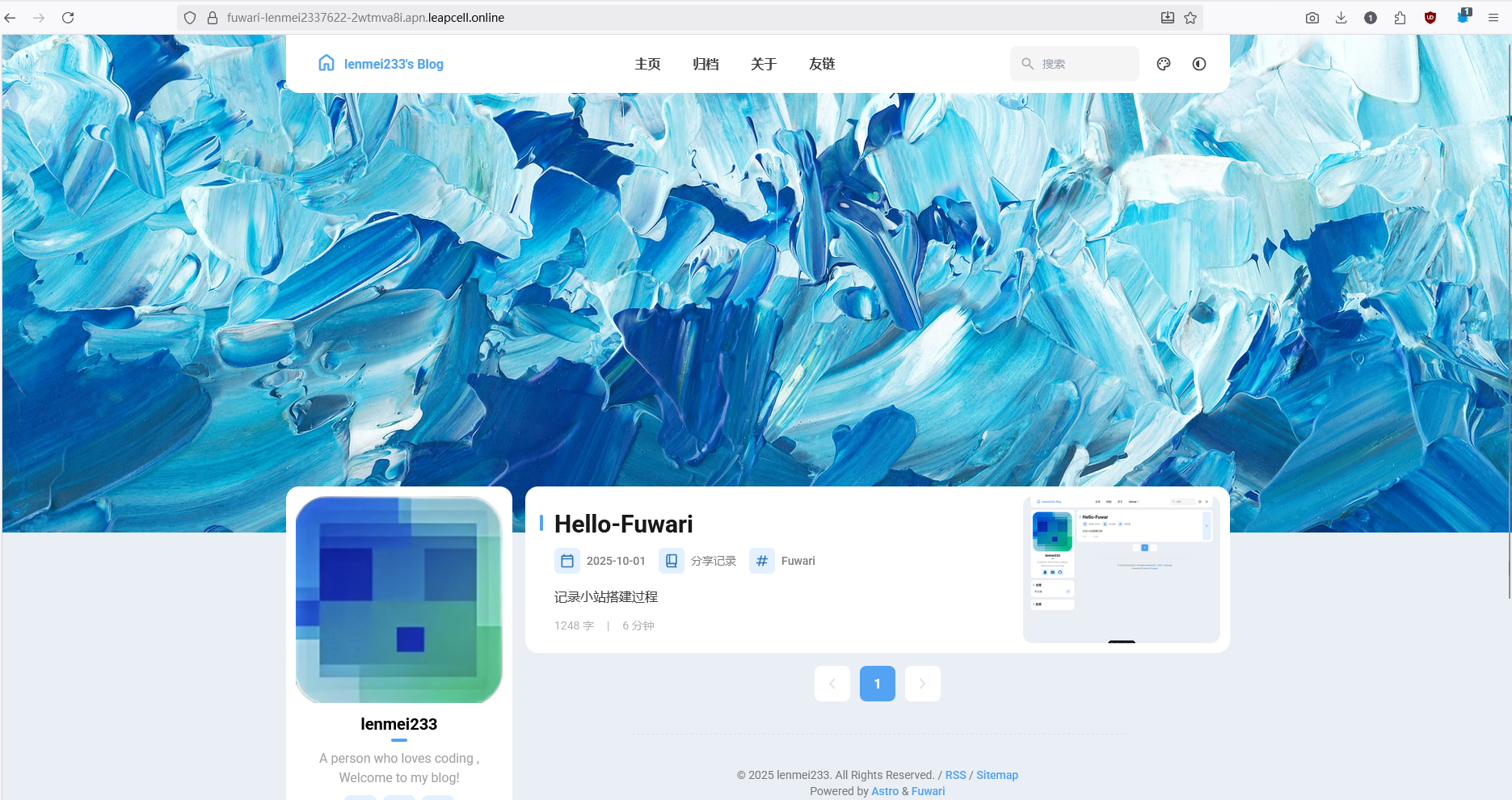Open the 归档 archive menu item
1512x800 pixels.
[x=705, y=64]
